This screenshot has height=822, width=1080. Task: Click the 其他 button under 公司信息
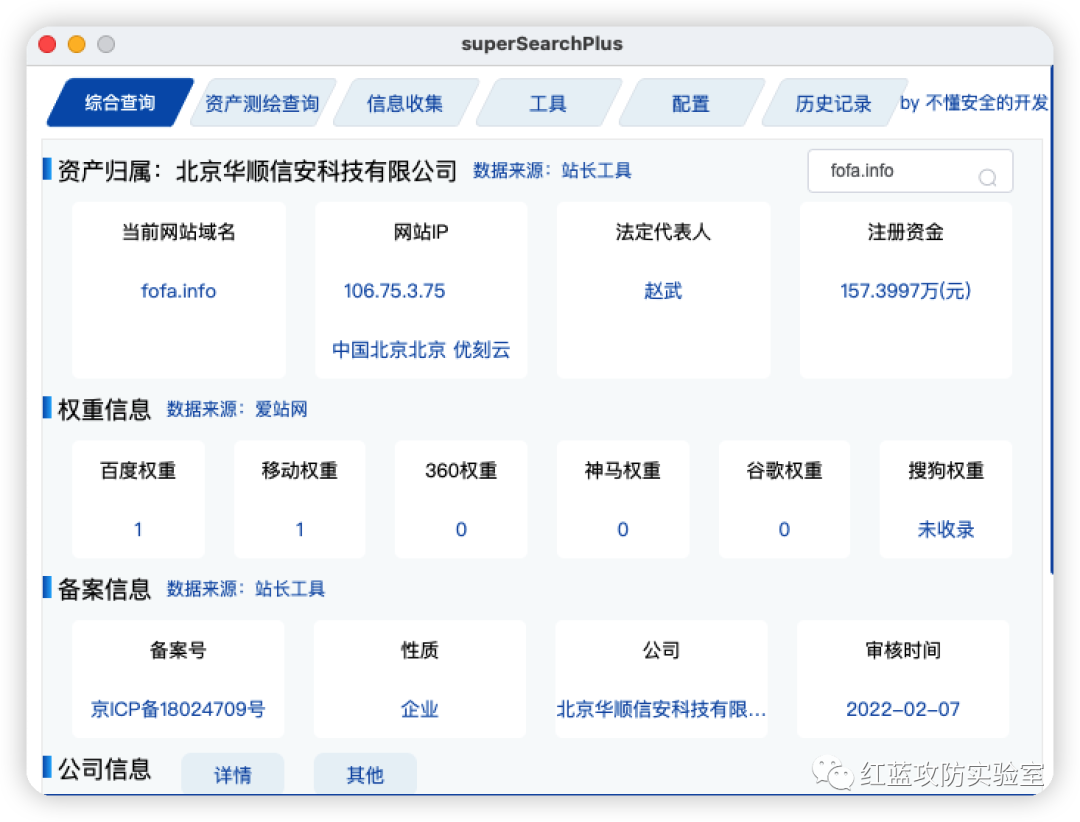point(365,774)
